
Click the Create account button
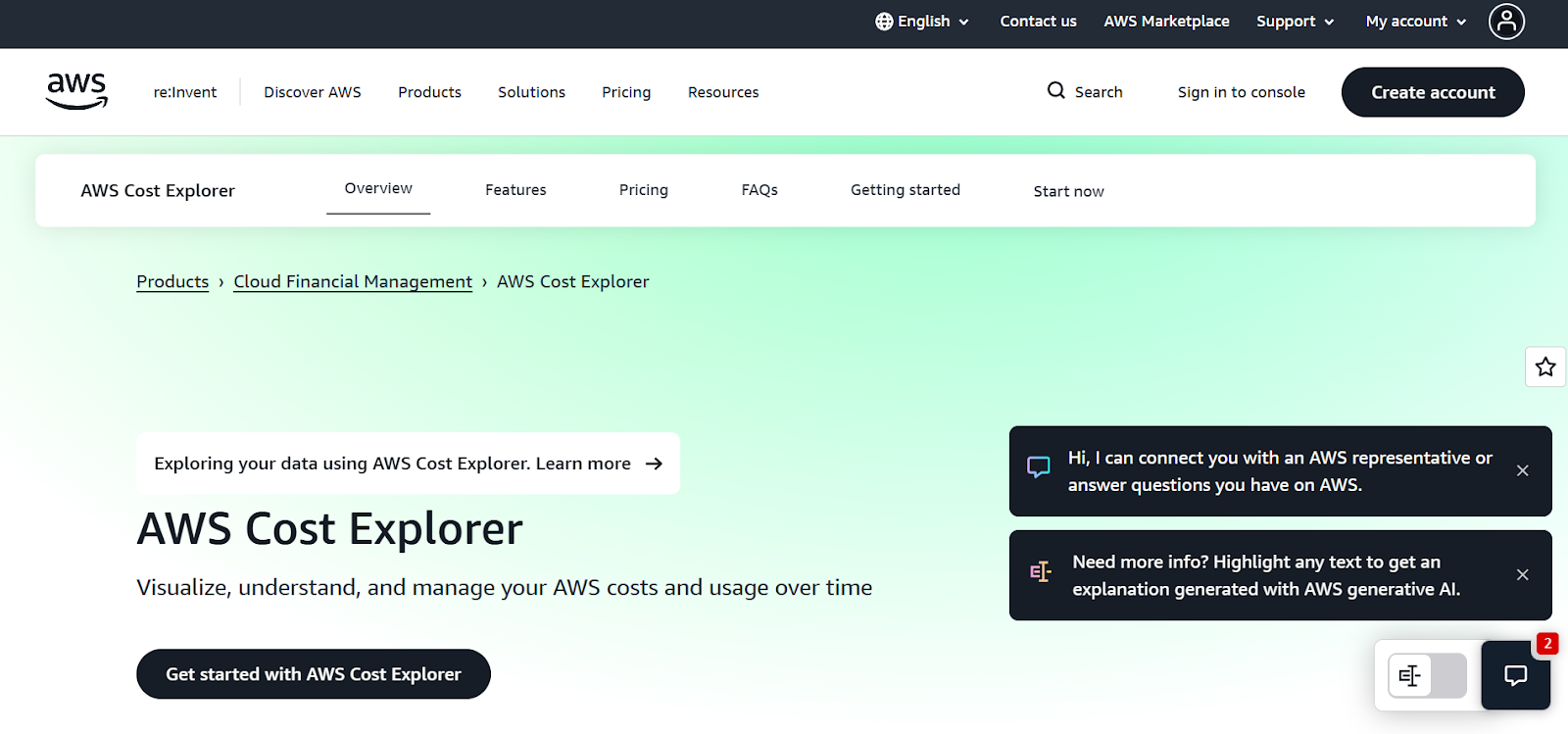[1433, 92]
